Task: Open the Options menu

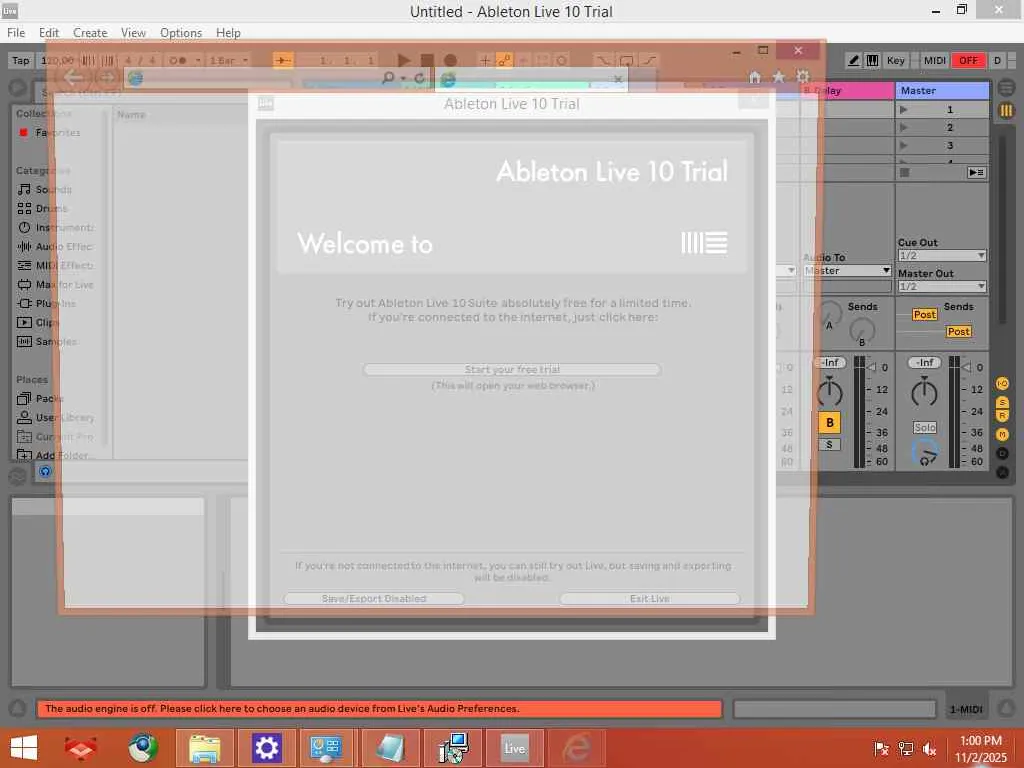Action: pyautogui.click(x=181, y=33)
